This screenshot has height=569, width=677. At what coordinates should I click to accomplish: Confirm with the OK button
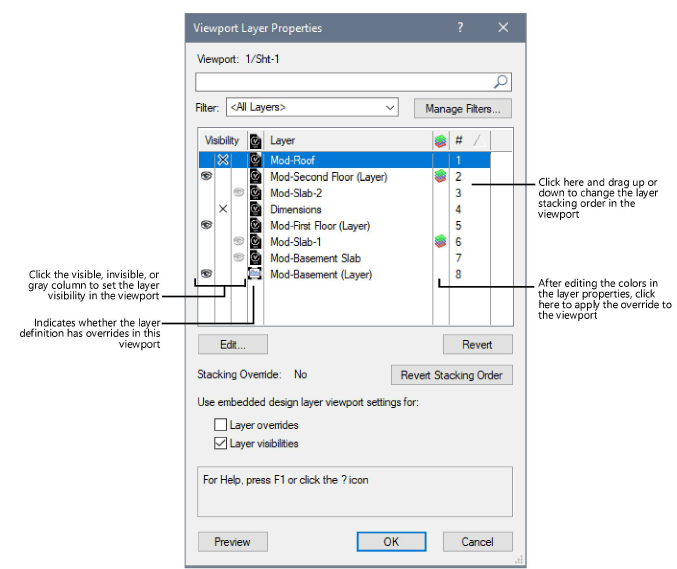point(392,542)
